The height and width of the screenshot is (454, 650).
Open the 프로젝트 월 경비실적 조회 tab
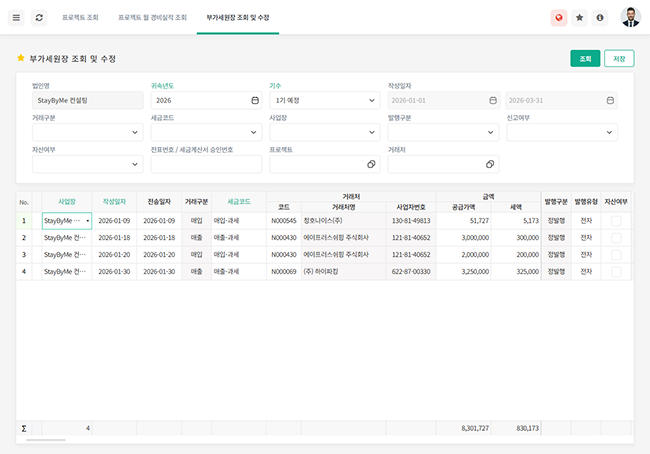pyautogui.click(x=152, y=18)
